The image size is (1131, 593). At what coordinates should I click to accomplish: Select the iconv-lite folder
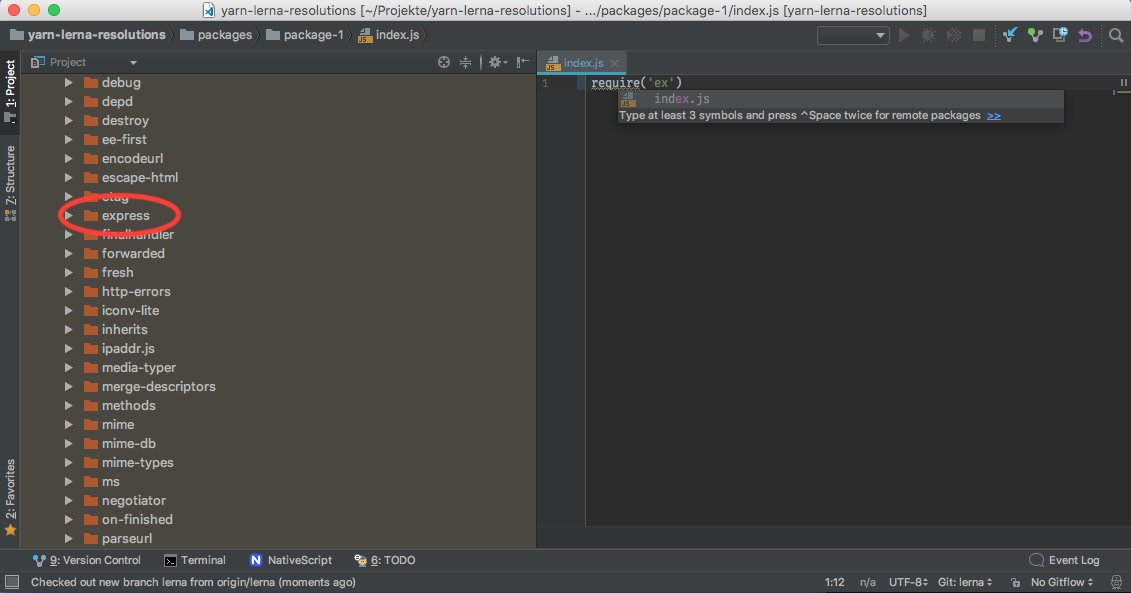coord(131,310)
